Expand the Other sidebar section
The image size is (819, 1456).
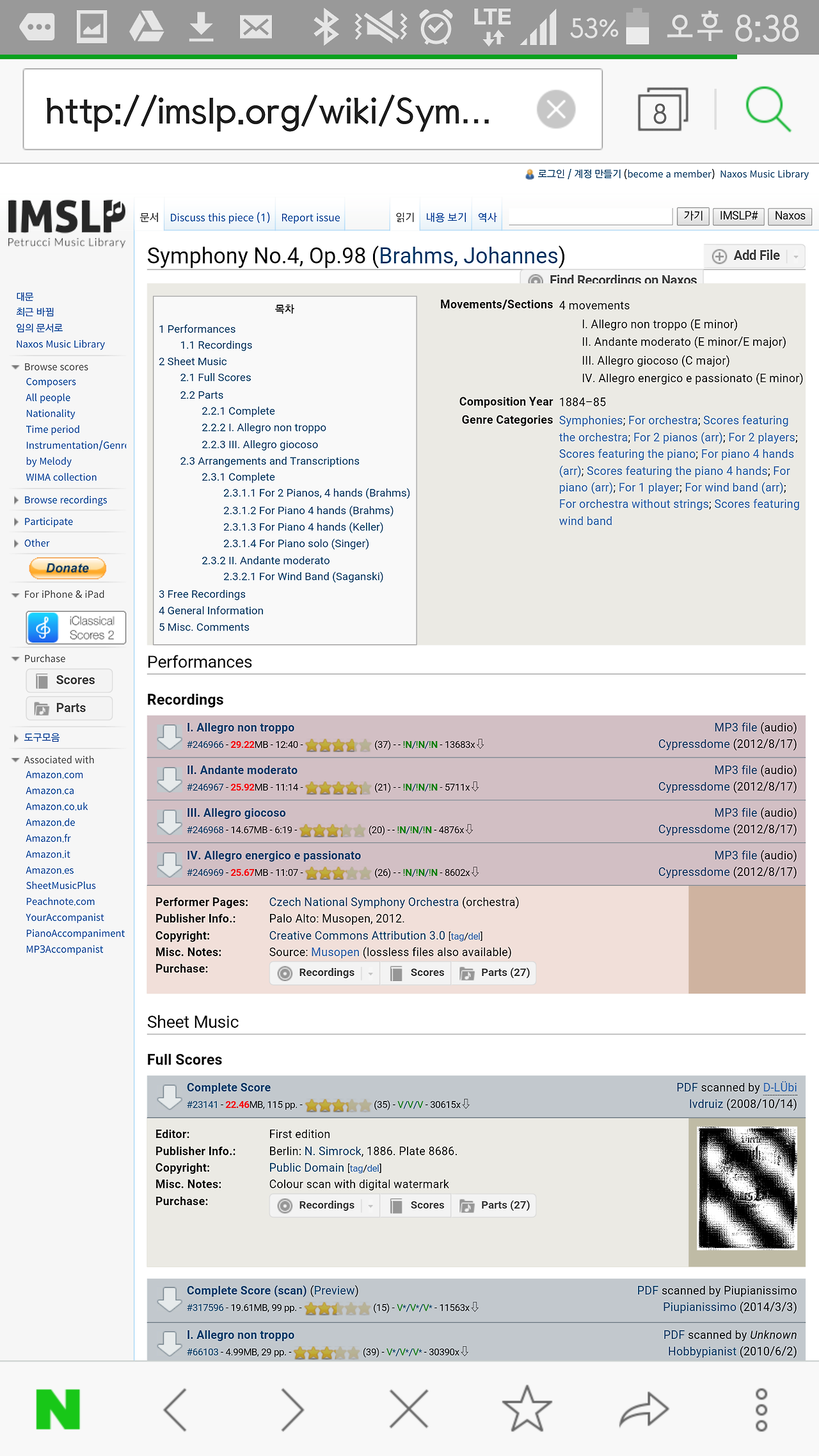click(x=15, y=543)
